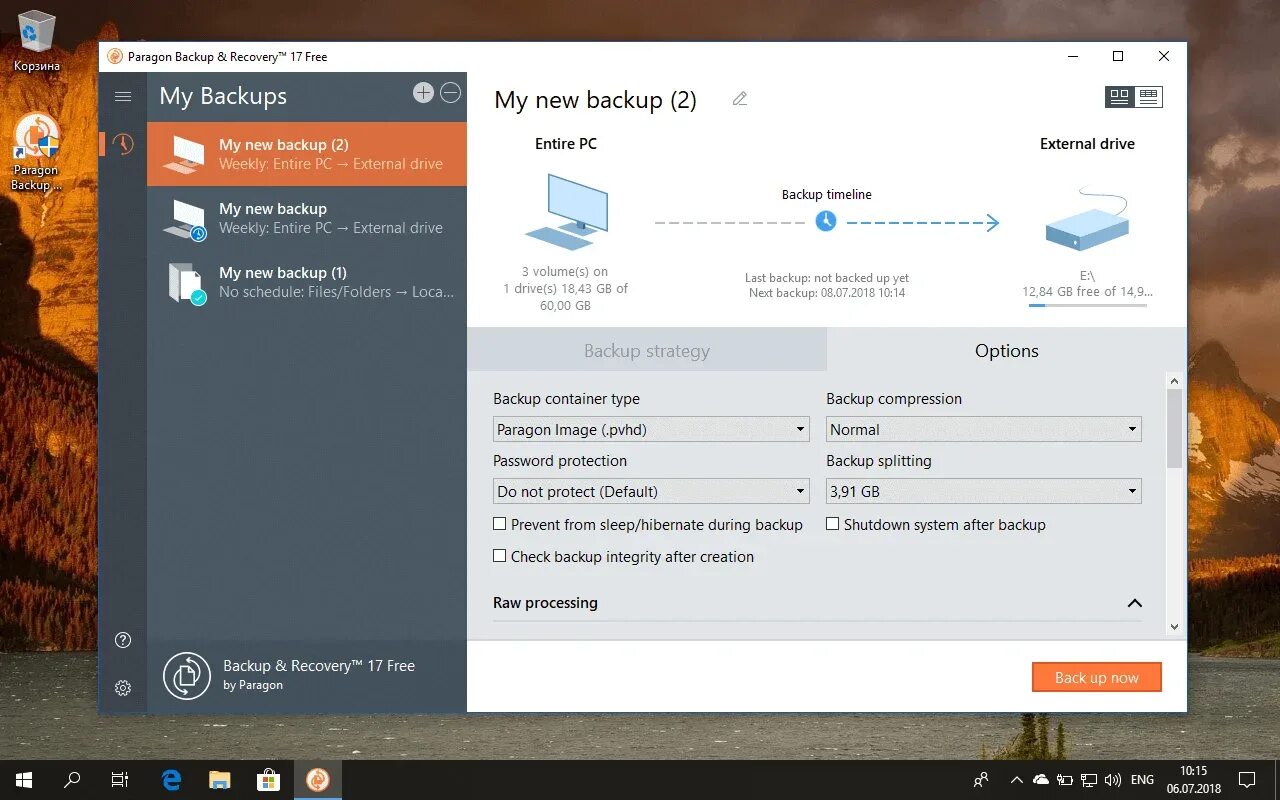Select My new backup (1) job
1280x800 pixels.
click(307, 282)
